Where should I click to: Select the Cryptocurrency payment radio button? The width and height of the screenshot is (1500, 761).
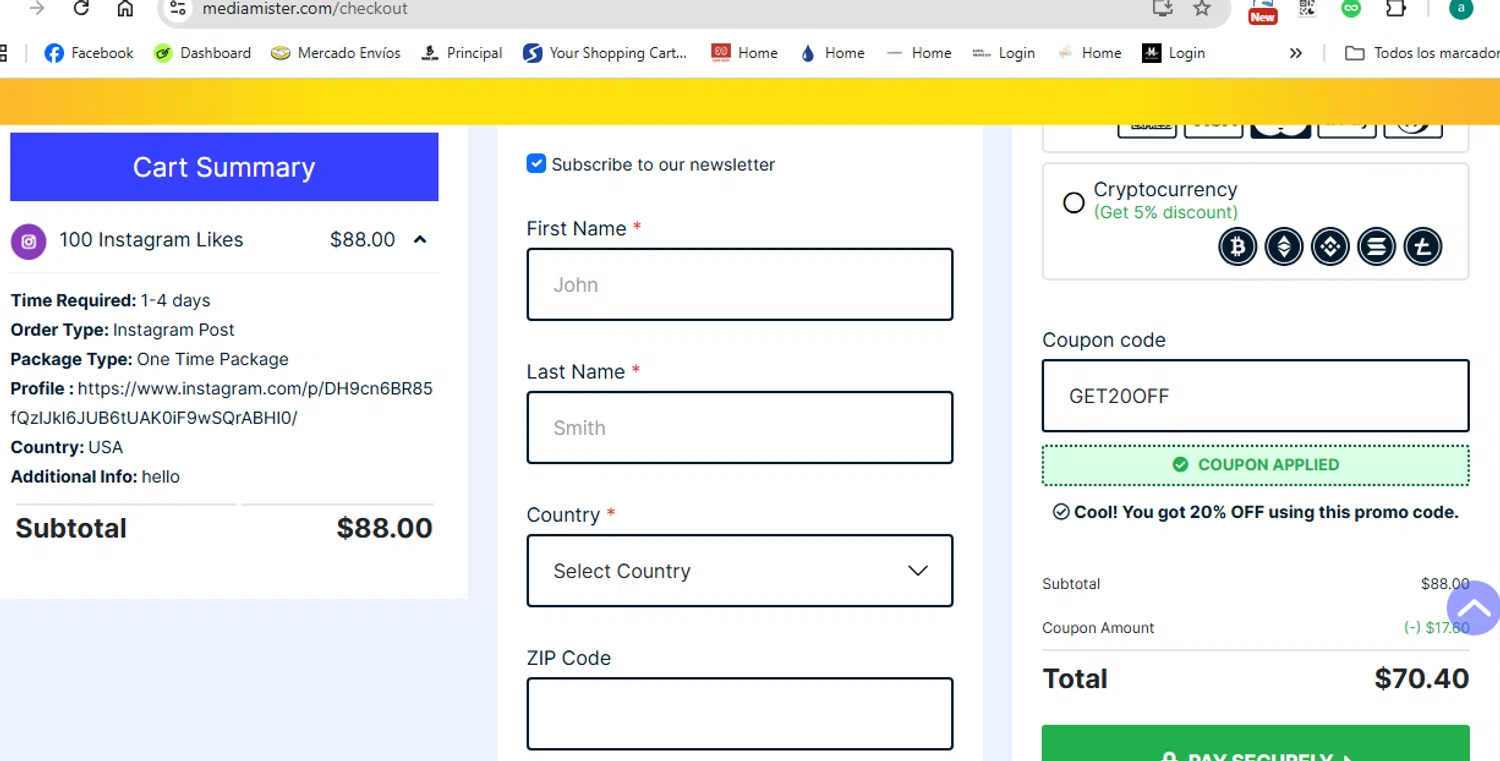1074,203
